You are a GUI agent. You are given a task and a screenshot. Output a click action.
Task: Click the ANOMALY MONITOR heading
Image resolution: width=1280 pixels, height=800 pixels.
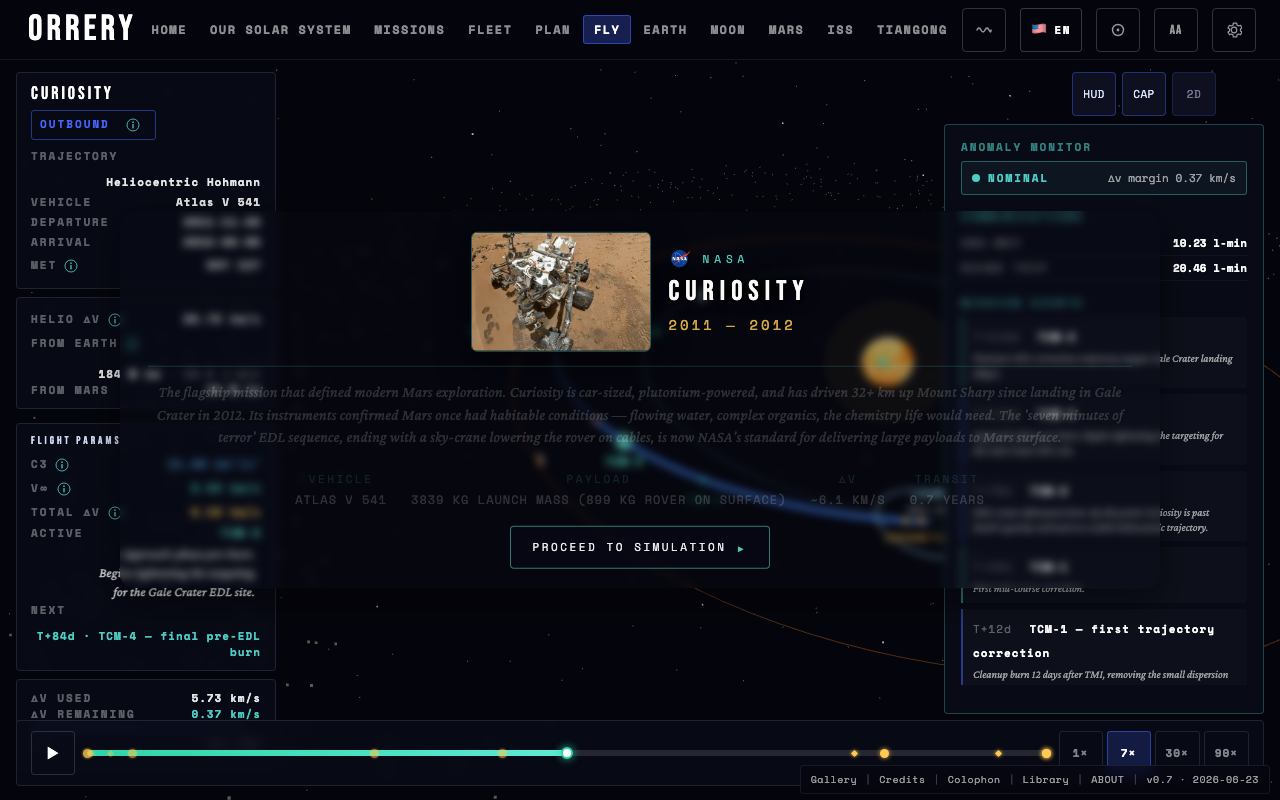pos(1026,147)
